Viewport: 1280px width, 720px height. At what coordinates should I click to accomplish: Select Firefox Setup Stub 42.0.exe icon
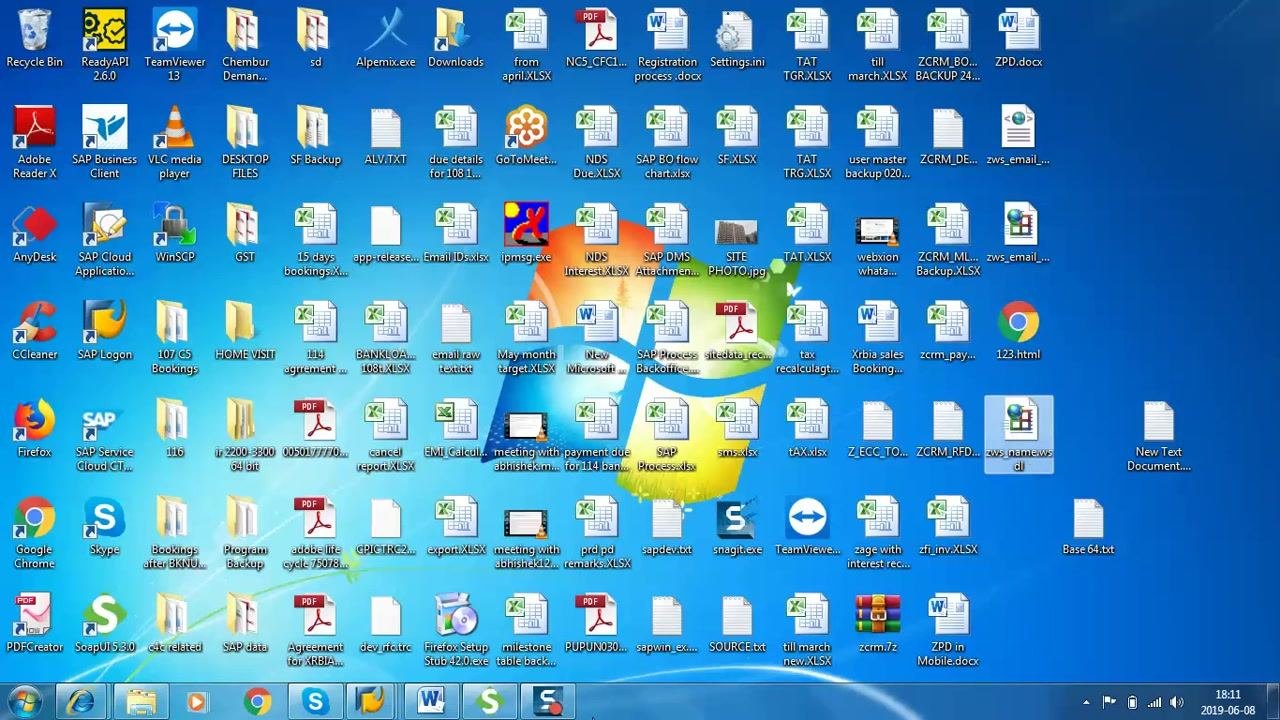tap(456, 630)
